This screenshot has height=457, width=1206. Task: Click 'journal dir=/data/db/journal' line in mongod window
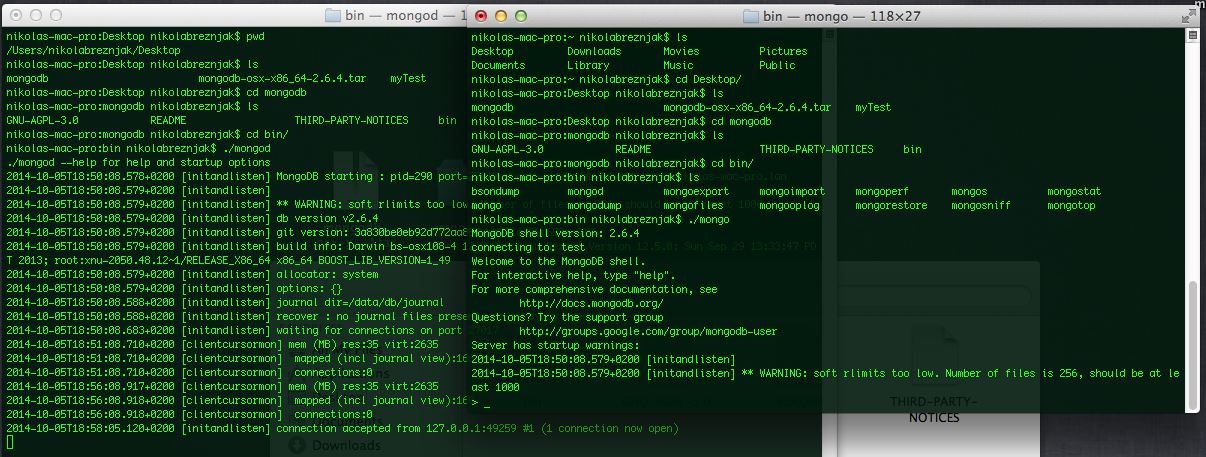tap(360, 301)
